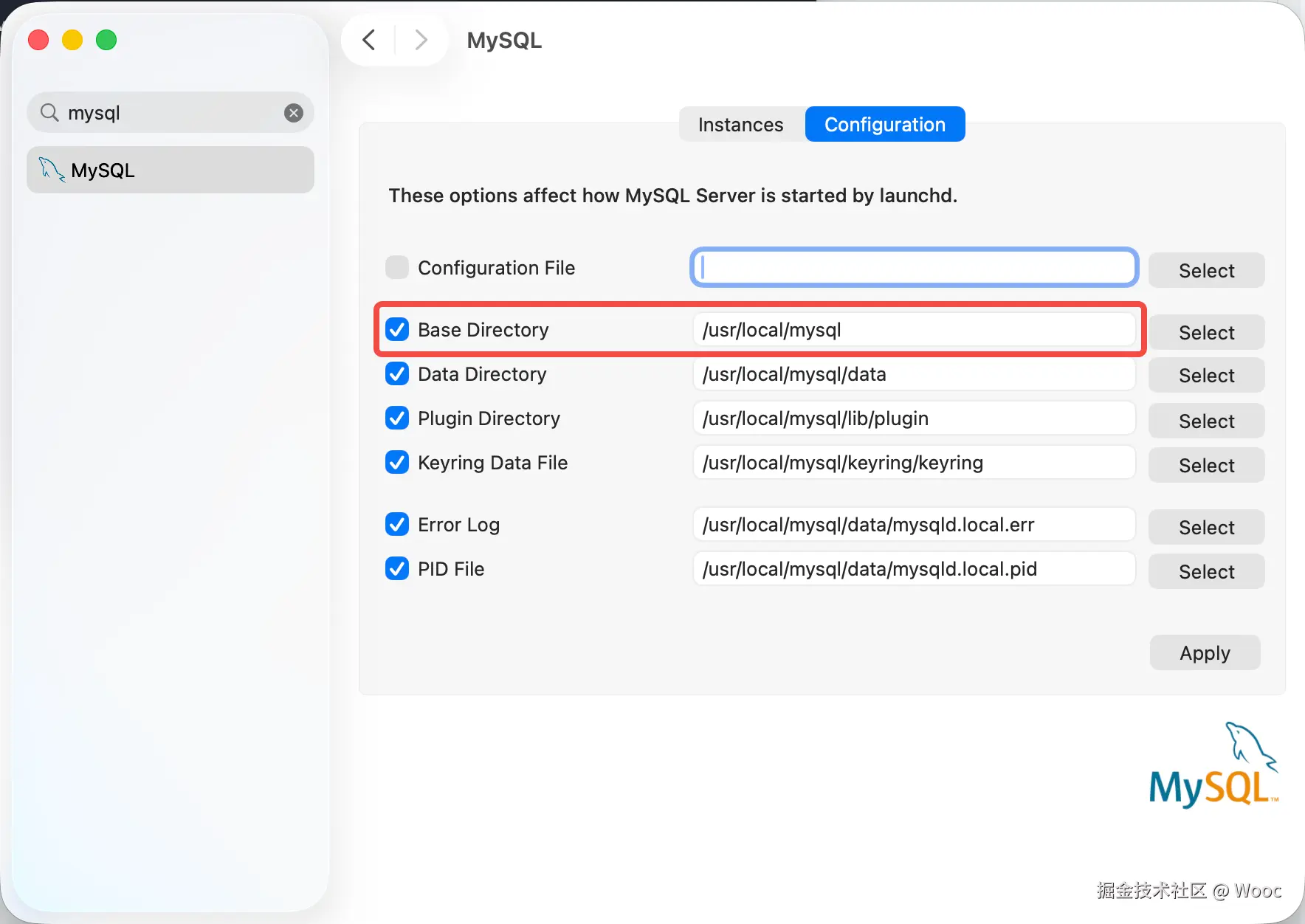The width and height of the screenshot is (1305, 924).
Task: Minimize the window with yellow button
Action: coord(72,40)
